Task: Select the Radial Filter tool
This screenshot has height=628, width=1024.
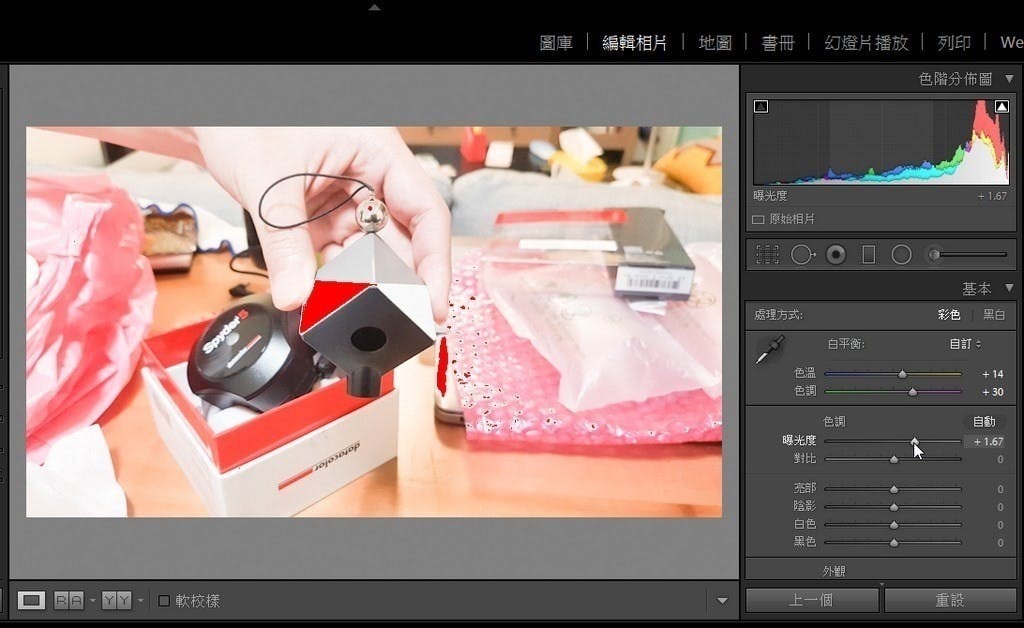Action: click(900, 253)
